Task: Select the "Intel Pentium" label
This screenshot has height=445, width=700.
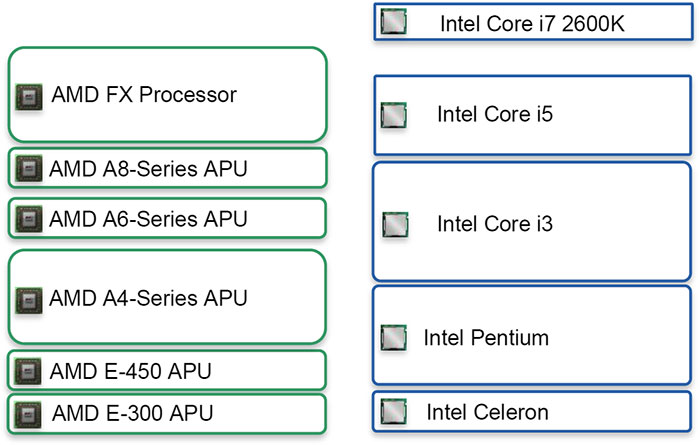Action: pyautogui.click(x=486, y=337)
